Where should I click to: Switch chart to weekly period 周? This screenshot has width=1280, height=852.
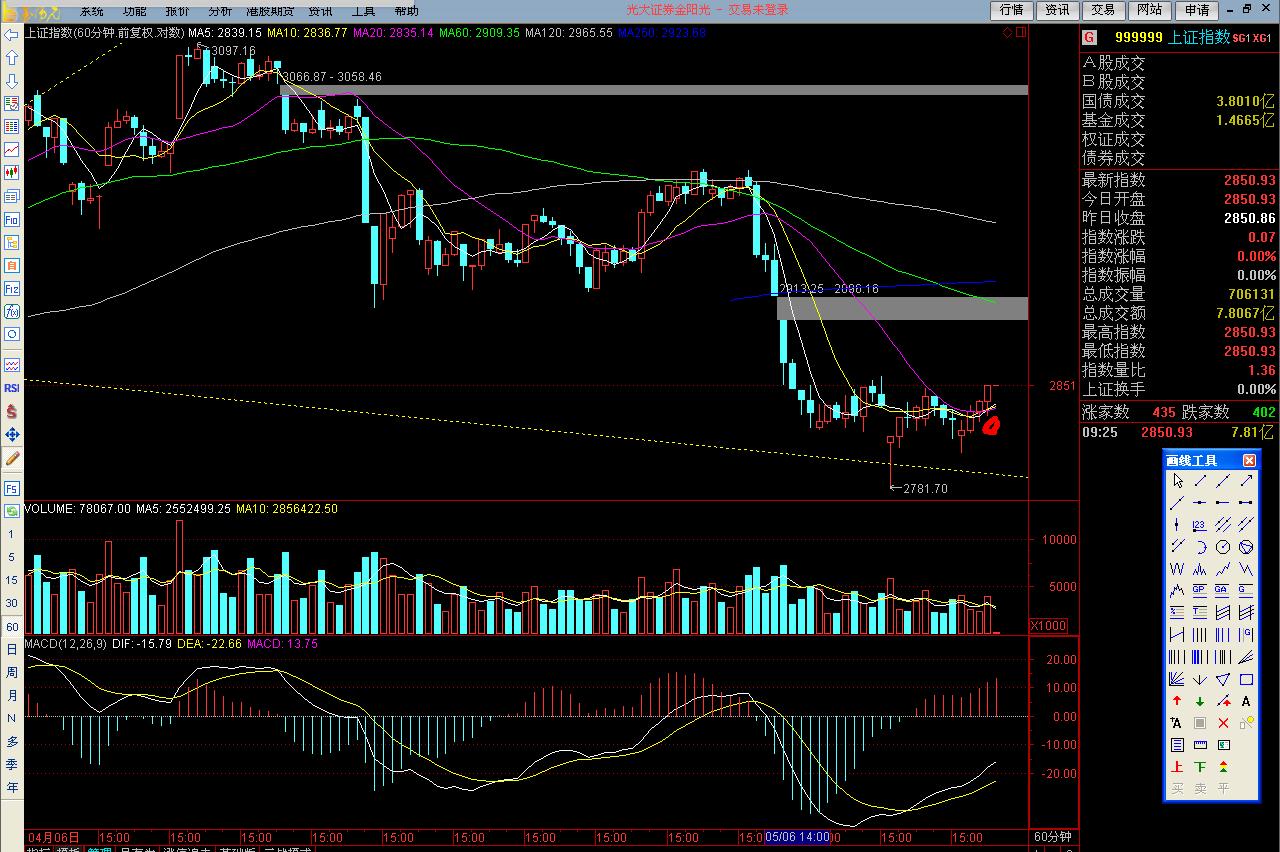pos(12,673)
